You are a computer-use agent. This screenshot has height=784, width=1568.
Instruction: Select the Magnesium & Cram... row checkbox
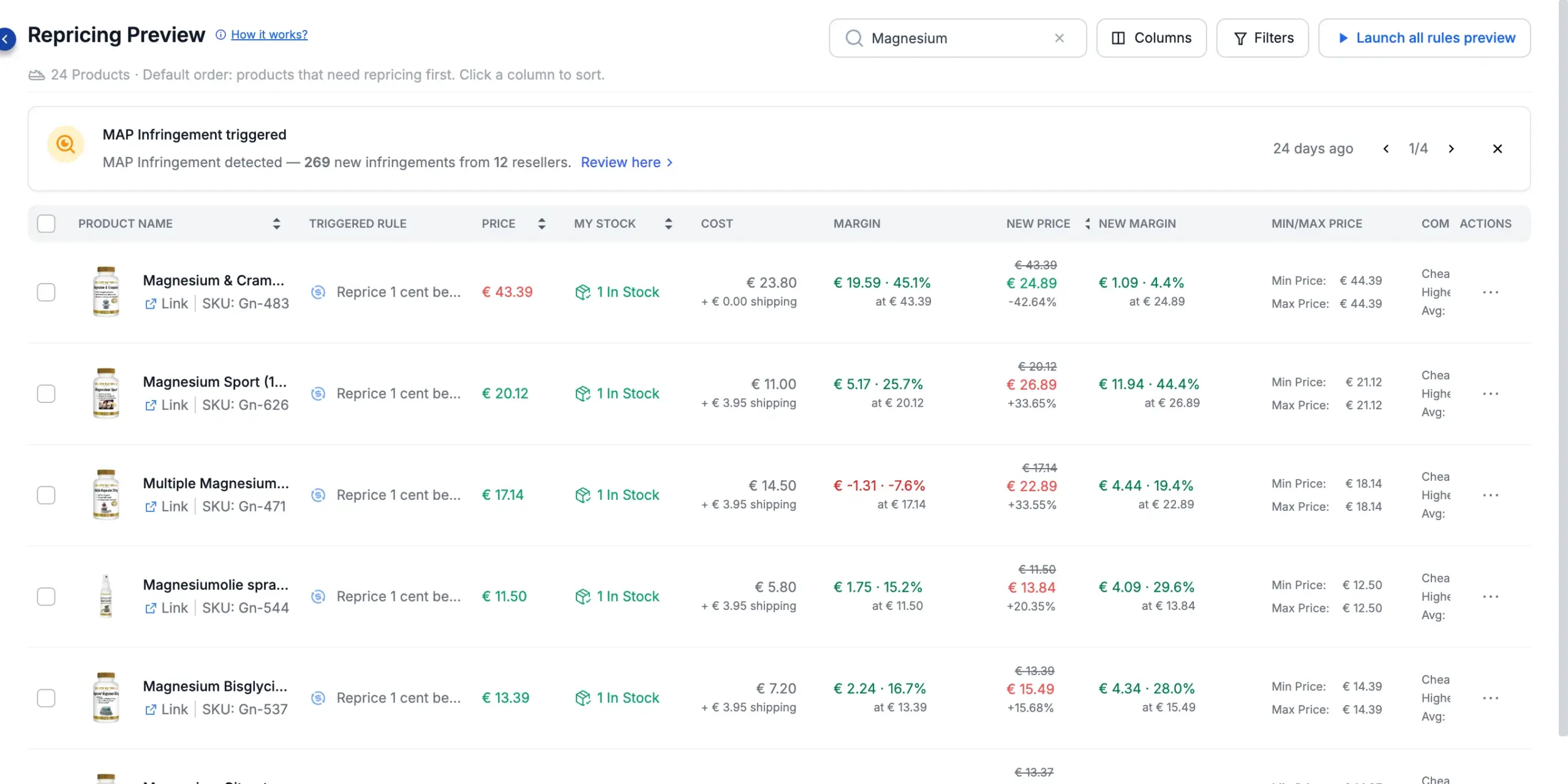pyautogui.click(x=46, y=292)
